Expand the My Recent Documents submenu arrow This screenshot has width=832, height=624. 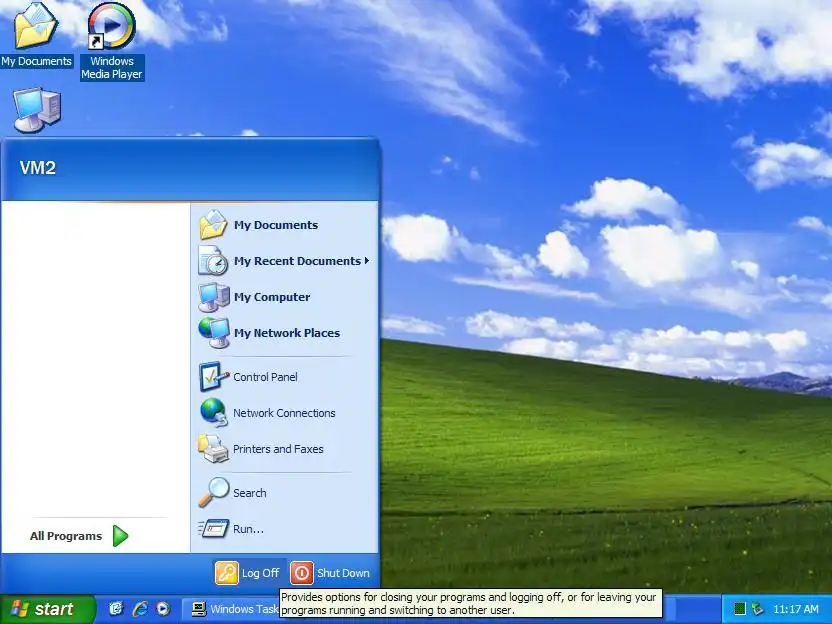point(367,261)
